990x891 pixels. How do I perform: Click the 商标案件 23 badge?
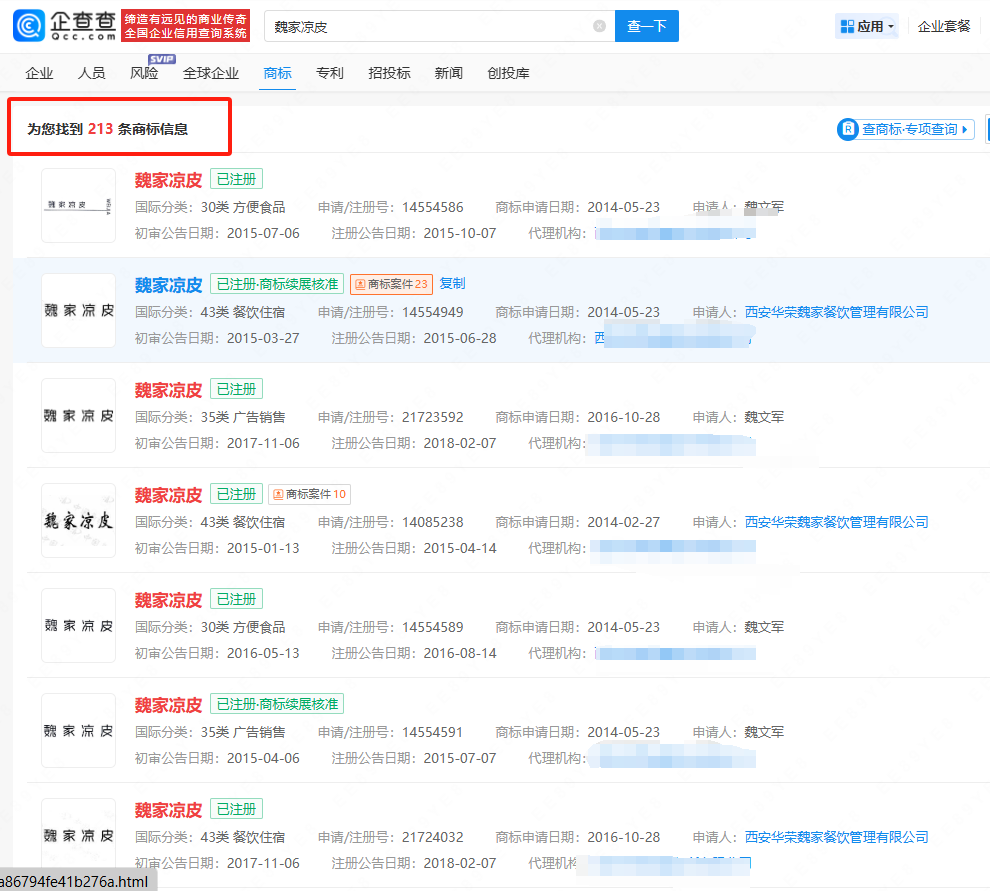pos(391,284)
